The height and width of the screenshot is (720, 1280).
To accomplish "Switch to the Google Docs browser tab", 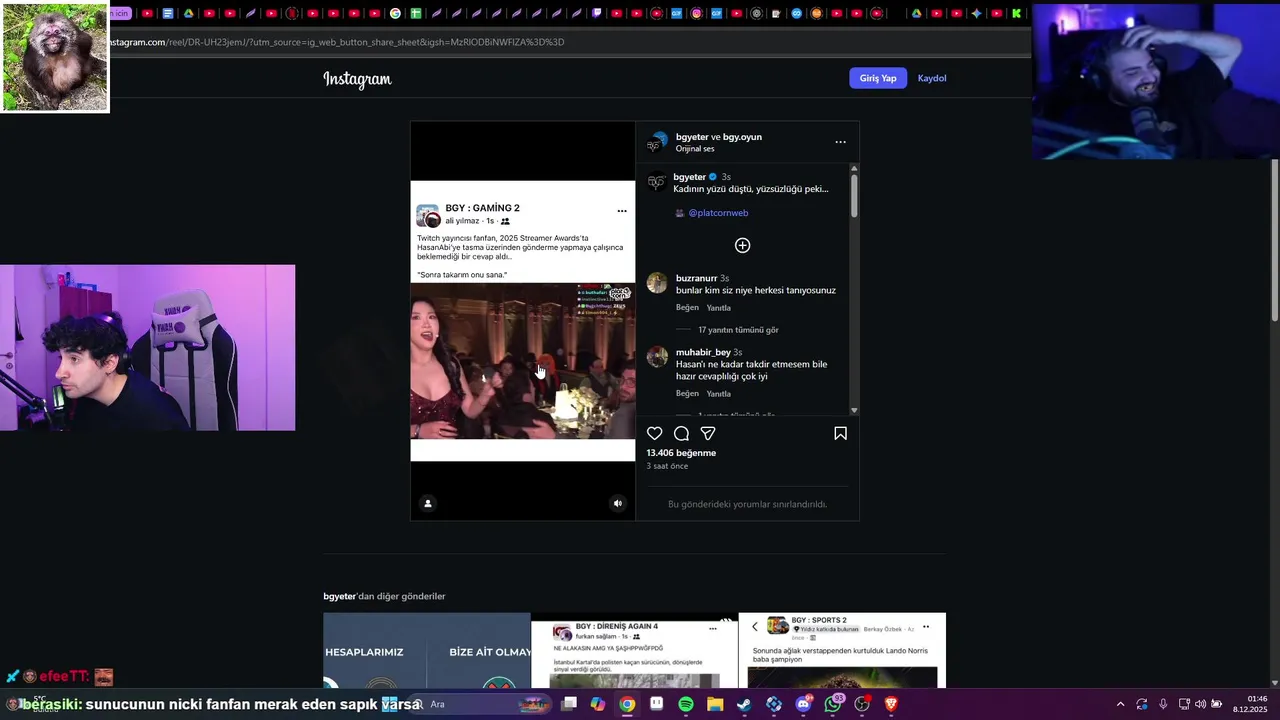I will pos(168,14).
